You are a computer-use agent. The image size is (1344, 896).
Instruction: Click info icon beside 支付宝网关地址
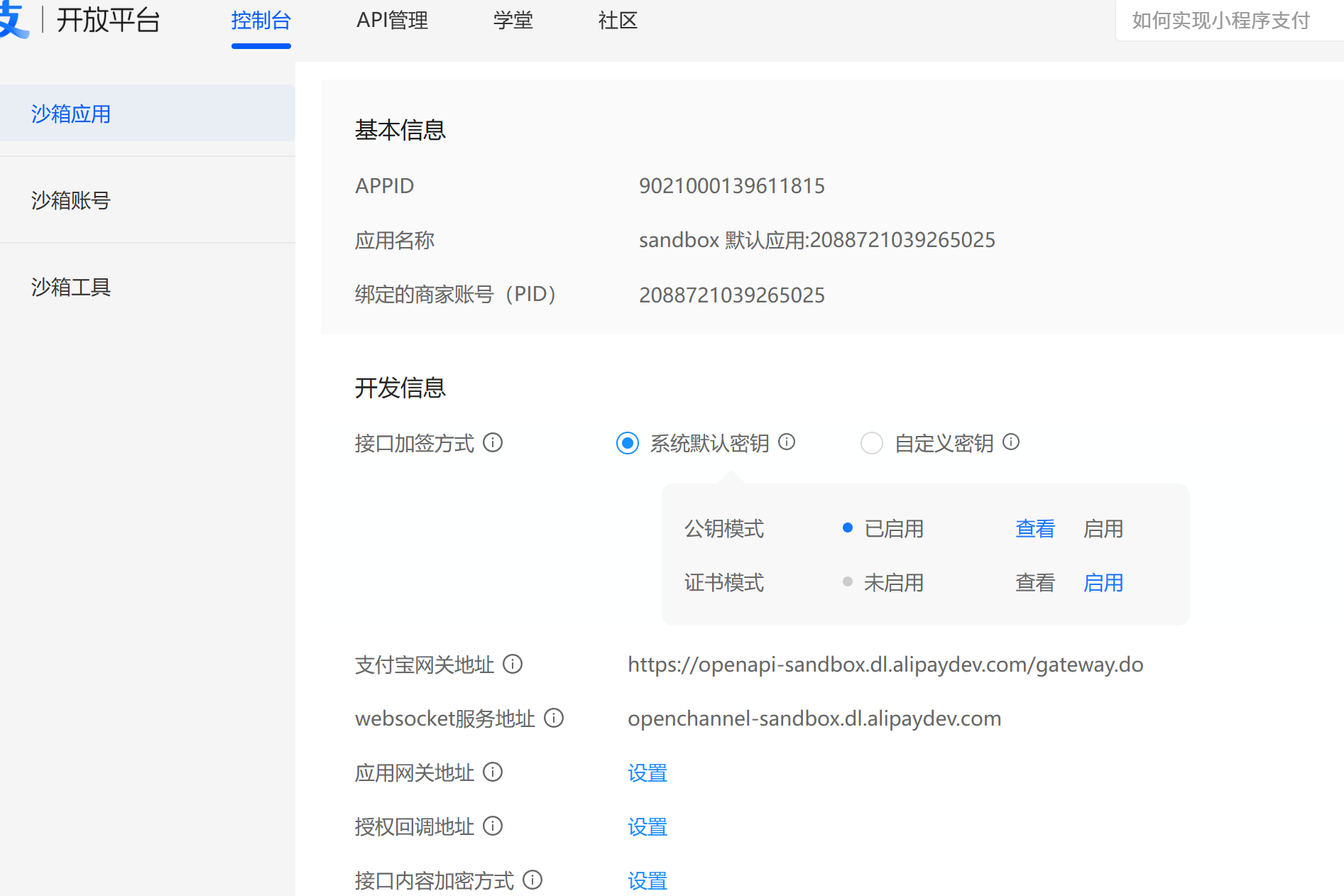[513, 665]
